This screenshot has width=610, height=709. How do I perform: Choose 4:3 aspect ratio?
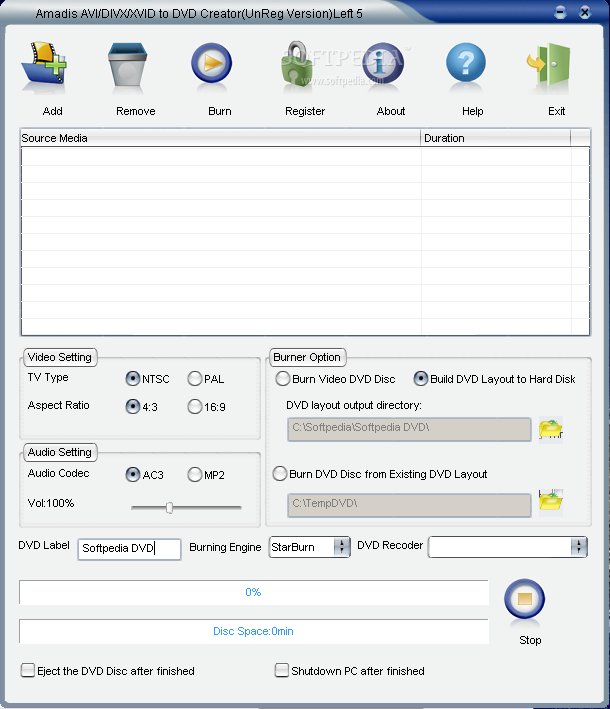tap(133, 406)
